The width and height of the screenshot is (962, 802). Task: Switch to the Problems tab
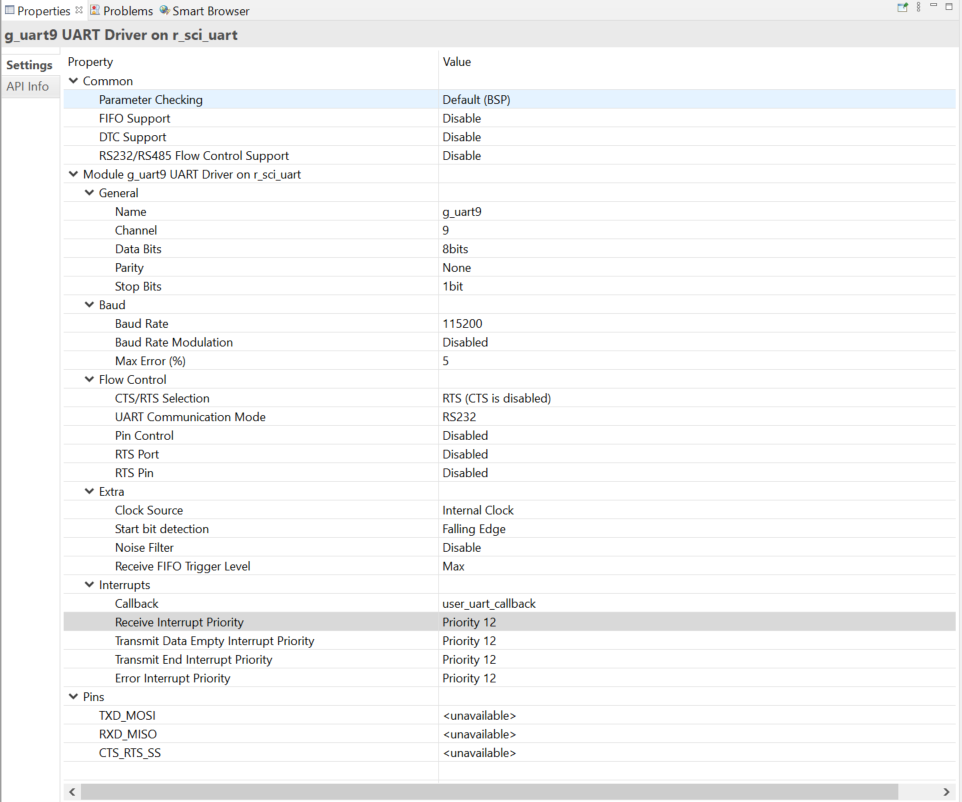121,11
